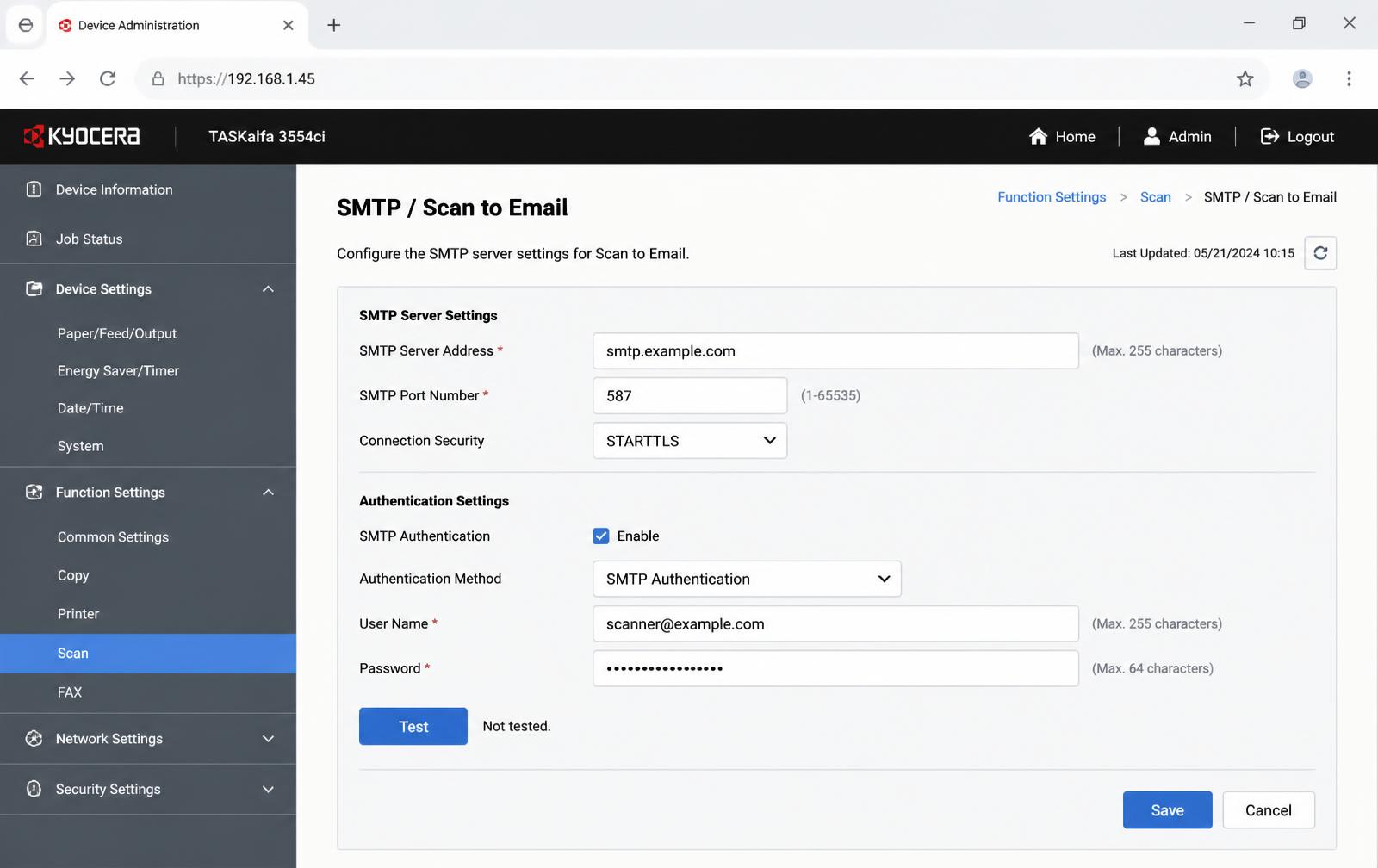Image resolution: width=1378 pixels, height=868 pixels.
Task: Follow the Function Settings breadcrumb link
Action: tap(1052, 197)
